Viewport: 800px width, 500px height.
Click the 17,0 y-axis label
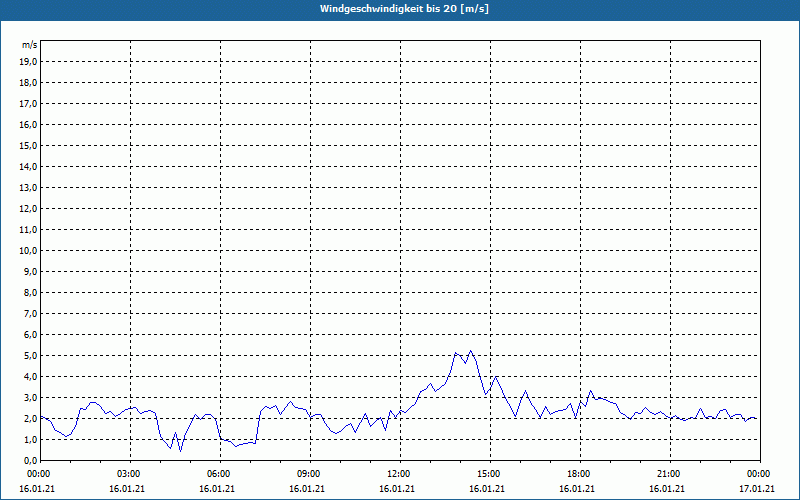click(28, 104)
